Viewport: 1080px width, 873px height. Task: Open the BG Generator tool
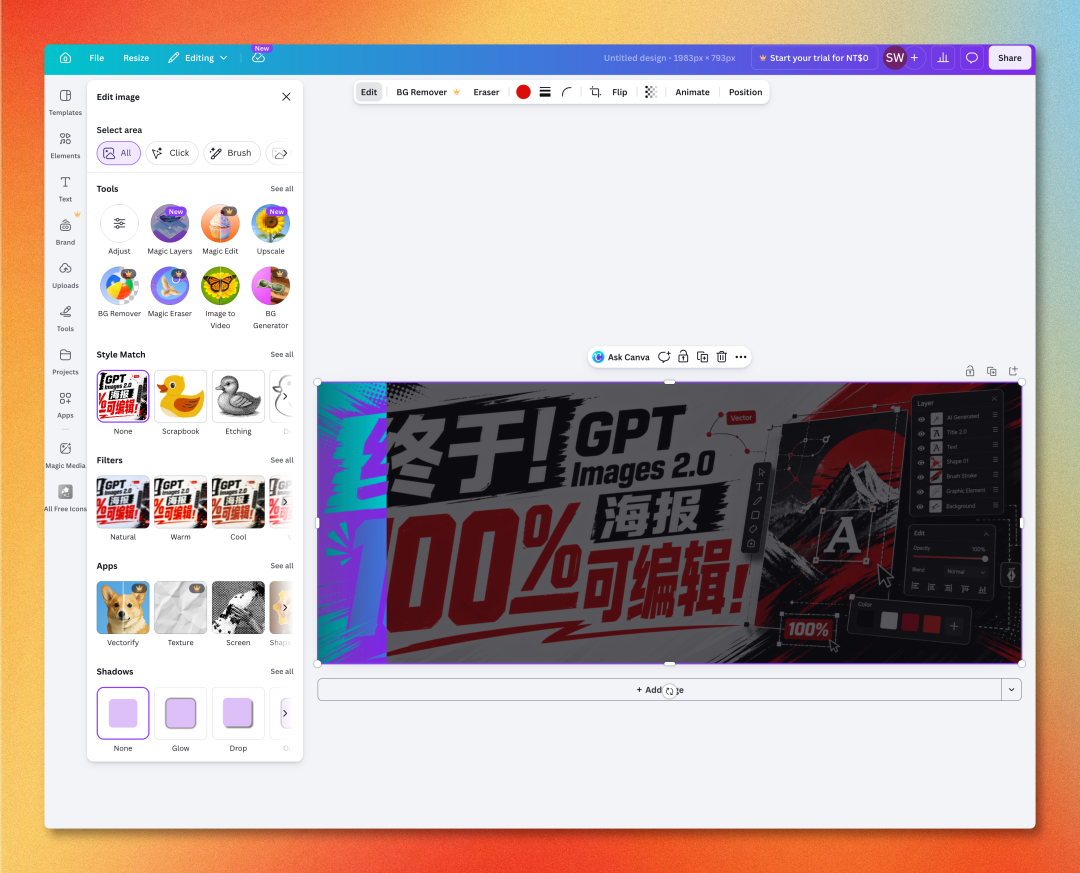(x=271, y=298)
